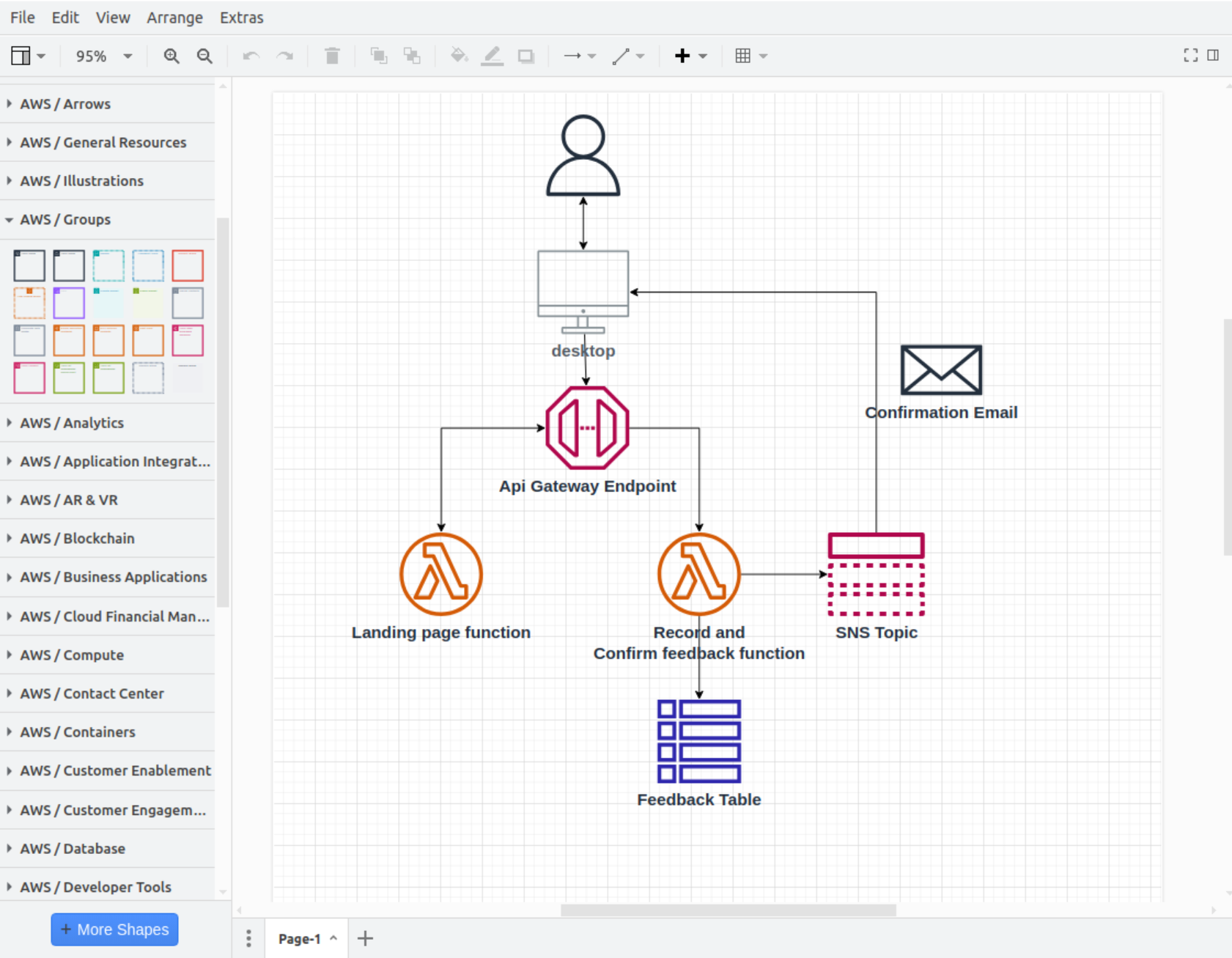Screen dimensions: 1232x958
Task: Click the horizontal canvas scrollbar
Action: point(728,910)
